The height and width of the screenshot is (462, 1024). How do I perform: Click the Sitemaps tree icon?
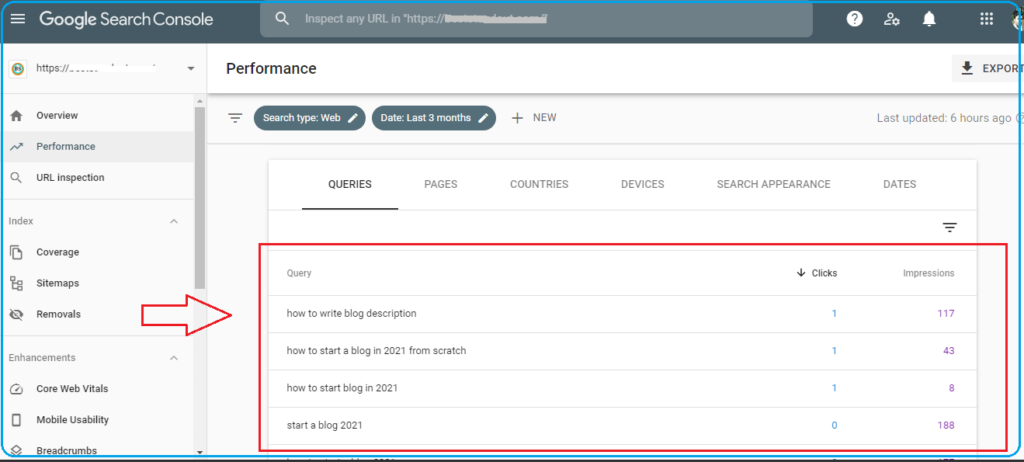click(17, 284)
